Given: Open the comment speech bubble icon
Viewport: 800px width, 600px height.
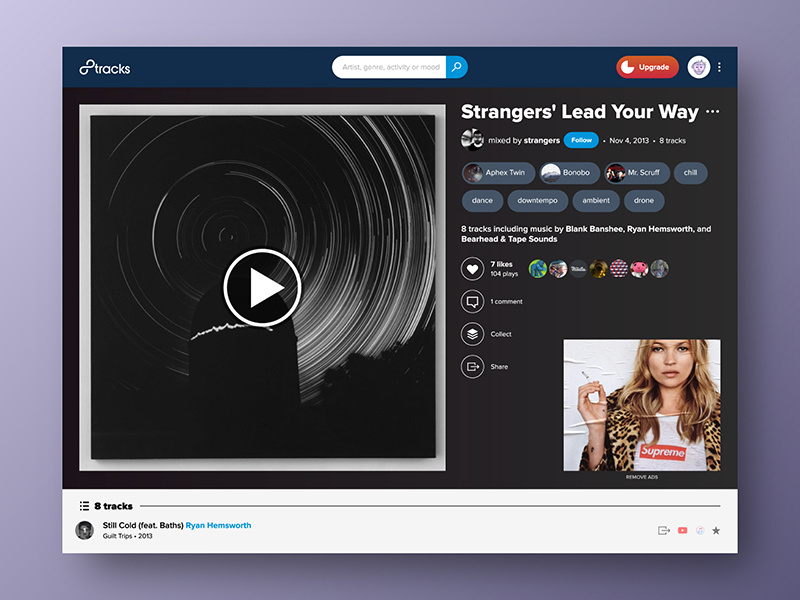Looking at the screenshot, I should pos(472,302).
